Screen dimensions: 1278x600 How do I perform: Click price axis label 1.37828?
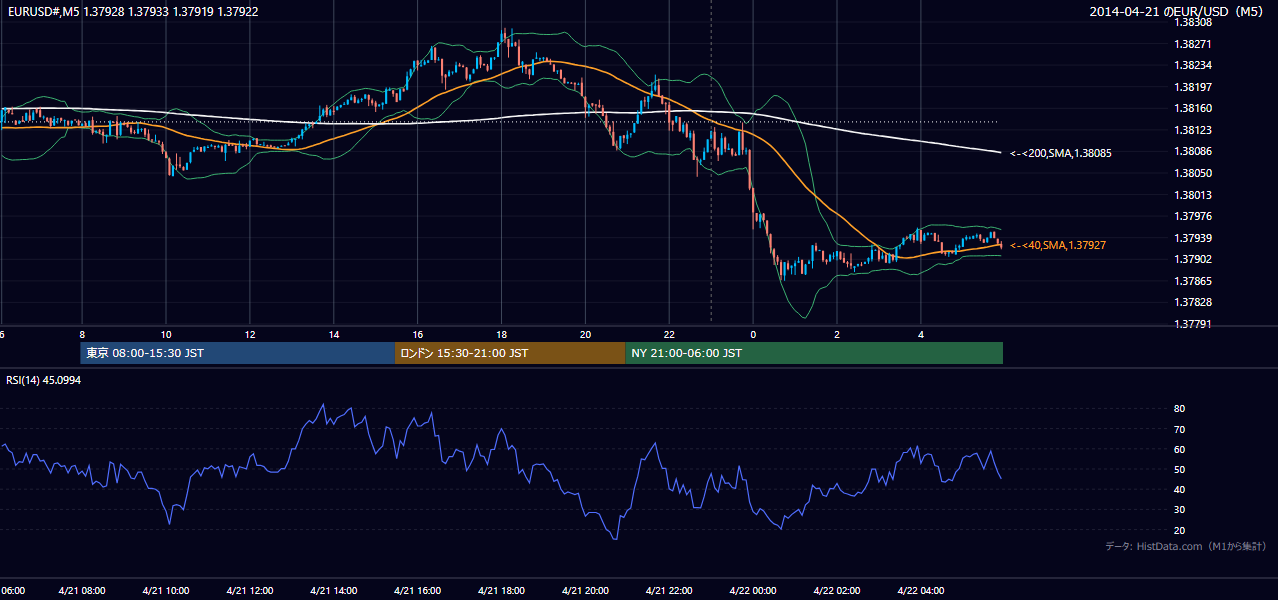point(1192,302)
